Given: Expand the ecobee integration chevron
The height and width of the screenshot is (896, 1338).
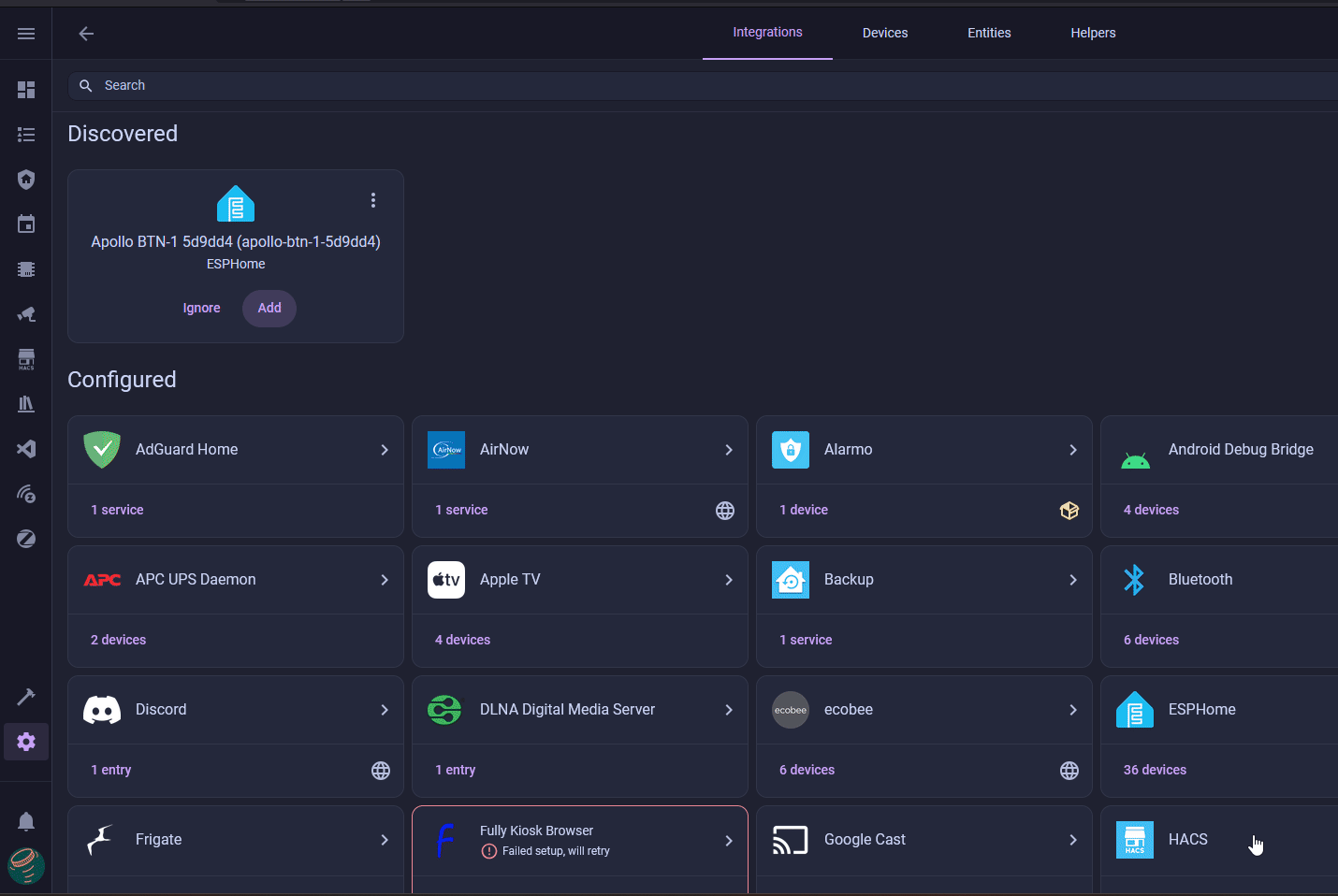Looking at the screenshot, I should (x=1073, y=710).
